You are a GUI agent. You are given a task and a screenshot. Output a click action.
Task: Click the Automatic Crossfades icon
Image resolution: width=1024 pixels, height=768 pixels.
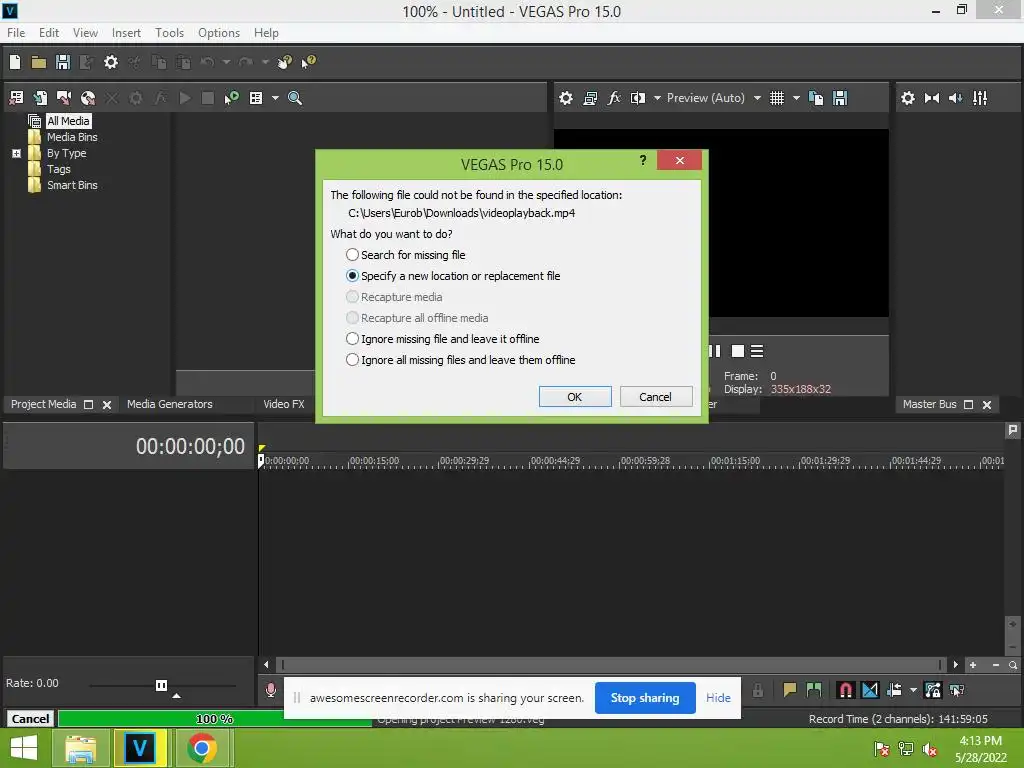click(x=870, y=690)
